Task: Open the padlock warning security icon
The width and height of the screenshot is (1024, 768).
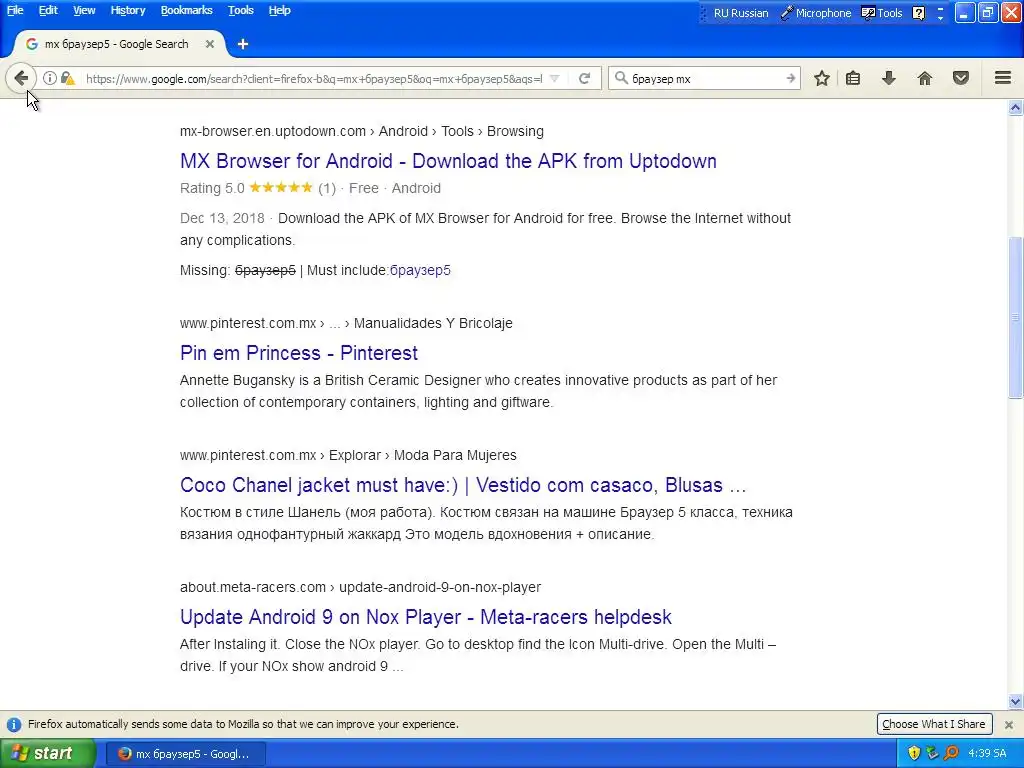Action: (x=68, y=78)
